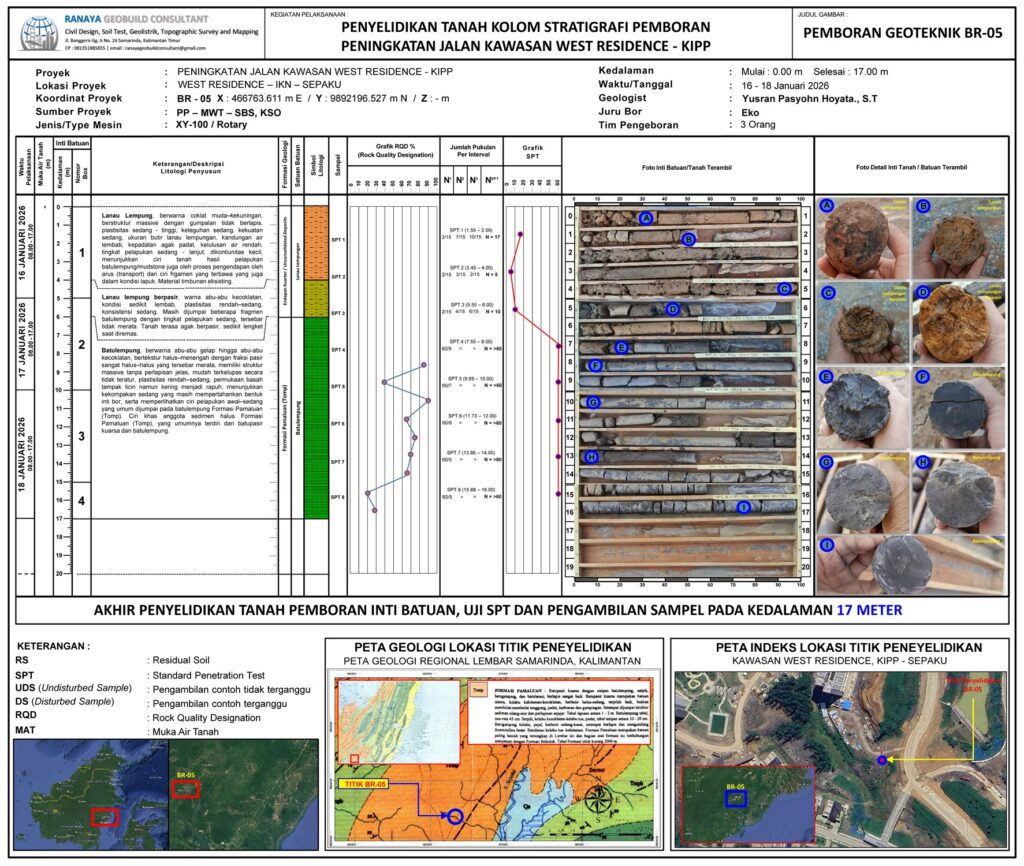Image resolution: width=1024 pixels, height=866 pixels.
Task: Click marker D on the core box photo
Action: point(672,309)
